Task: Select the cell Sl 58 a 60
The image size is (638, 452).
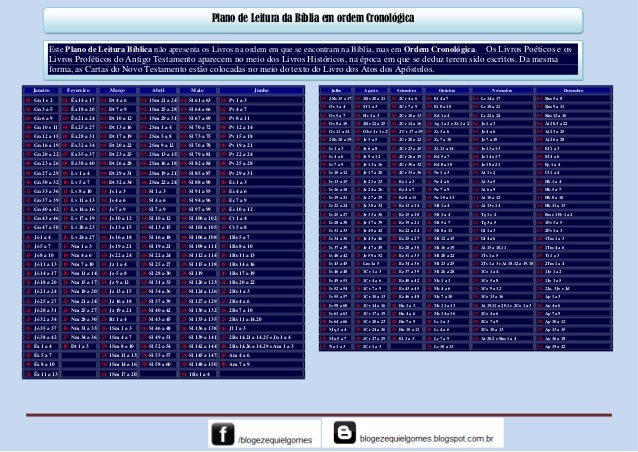Action: [x=159, y=364]
